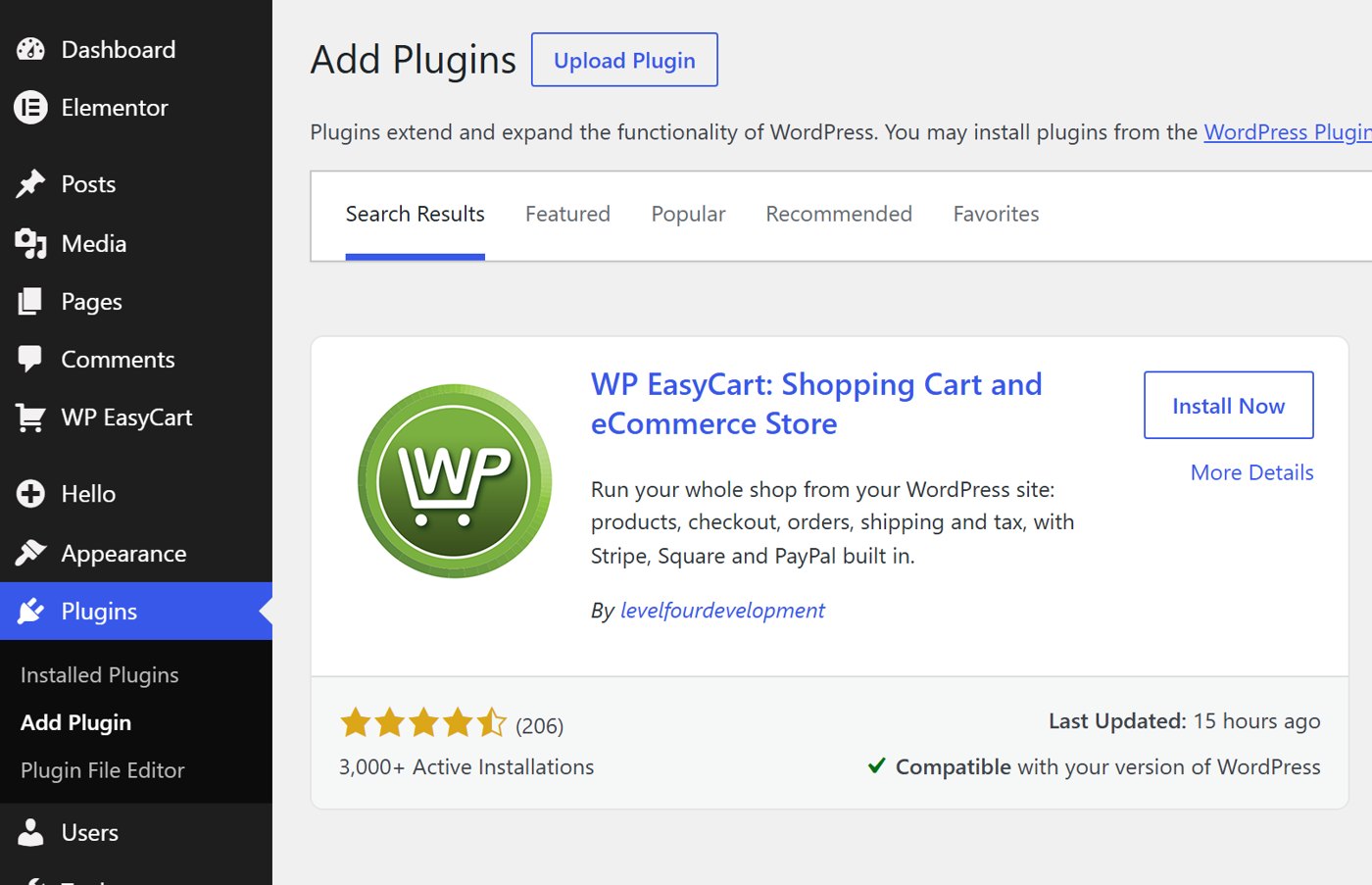1372x885 pixels.
Task: Open the Users menu label
Action: click(89, 832)
